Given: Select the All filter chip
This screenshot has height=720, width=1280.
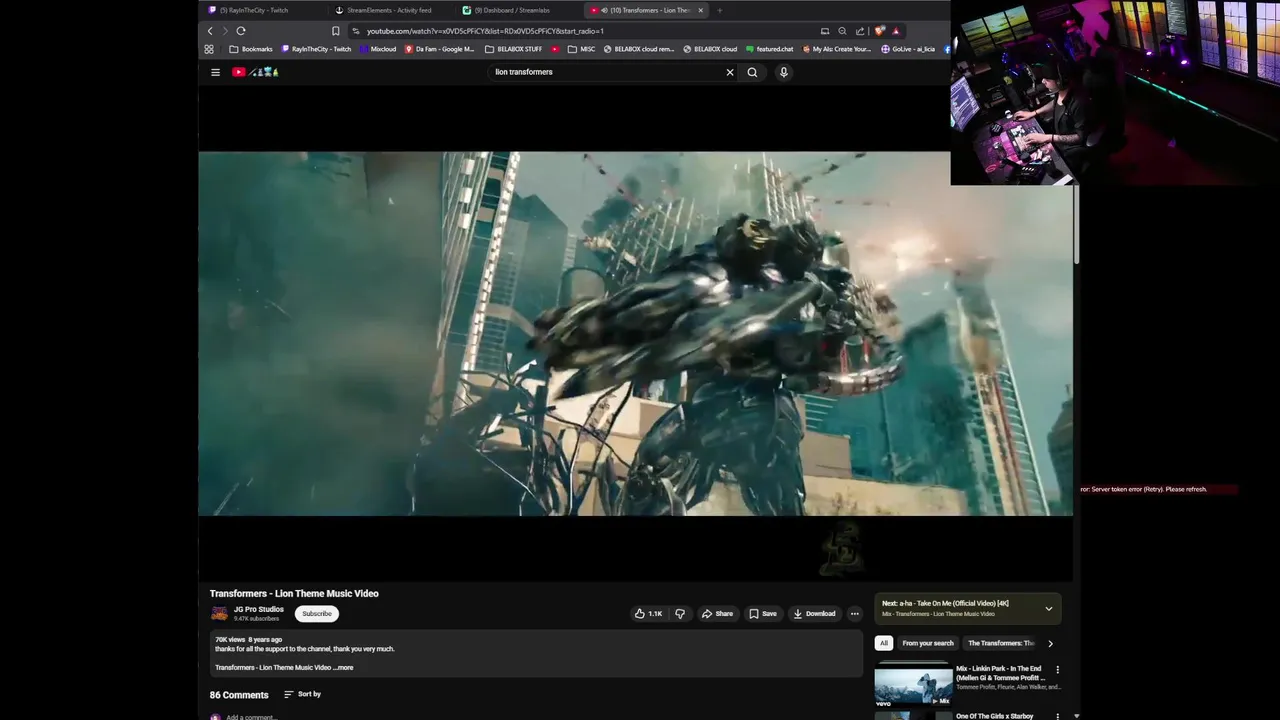Looking at the screenshot, I should pyautogui.click(x=883, y=643).
